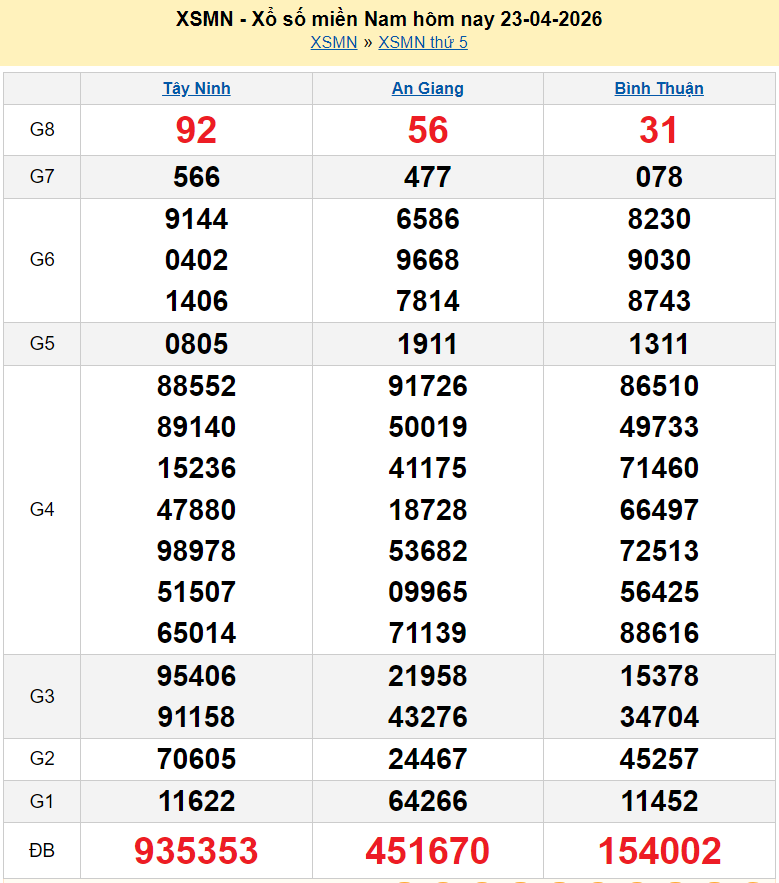The height and width of the screenshot is (883, 779).
Task: Click Bình Thuận special prize 154002
Action: tap(659, 851)
